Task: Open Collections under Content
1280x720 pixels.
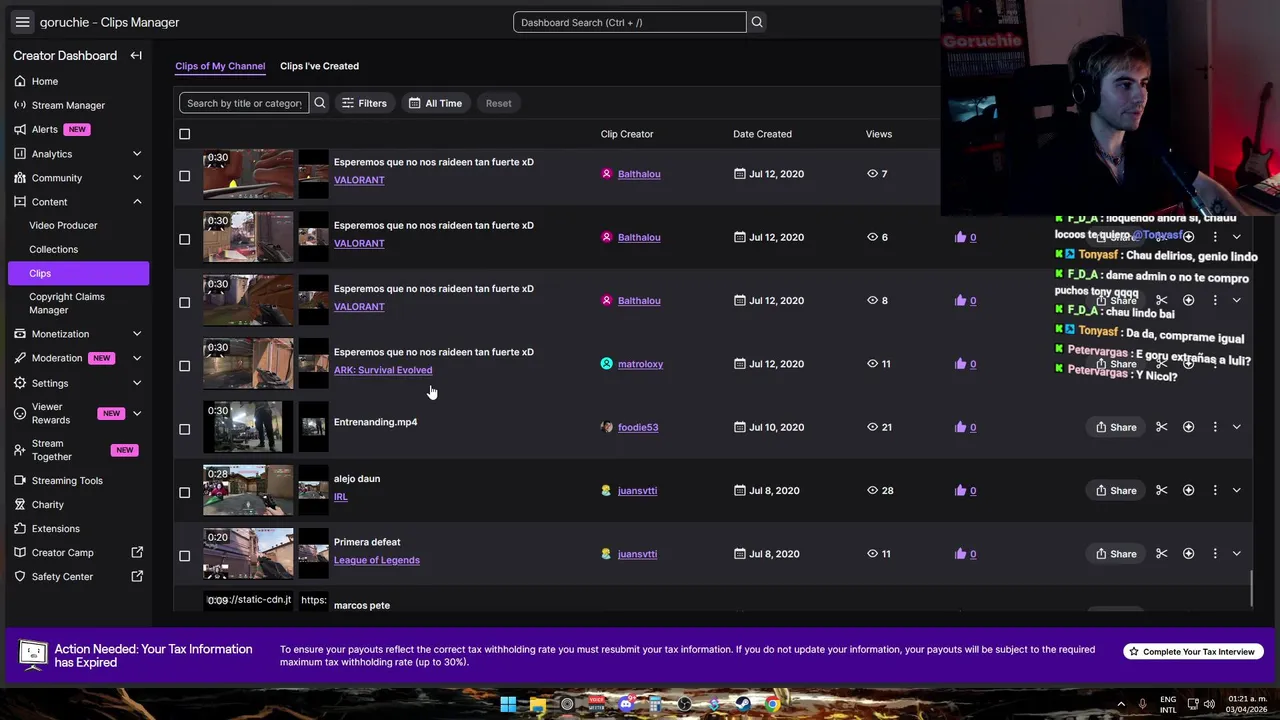Action: [x=53, y=249]
